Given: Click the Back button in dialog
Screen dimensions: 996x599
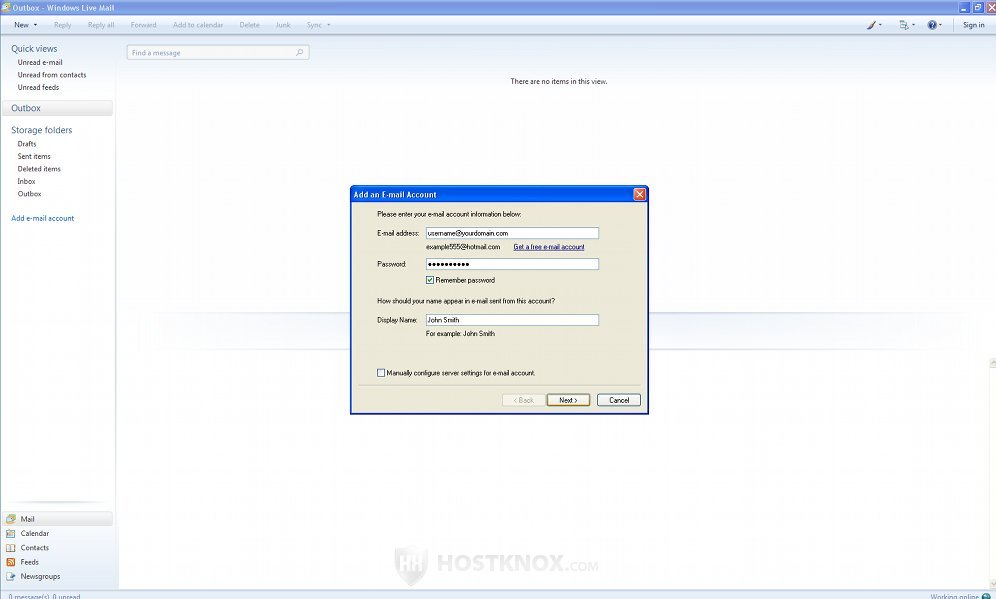Looking at the screenshot, I should click(523, 400).
